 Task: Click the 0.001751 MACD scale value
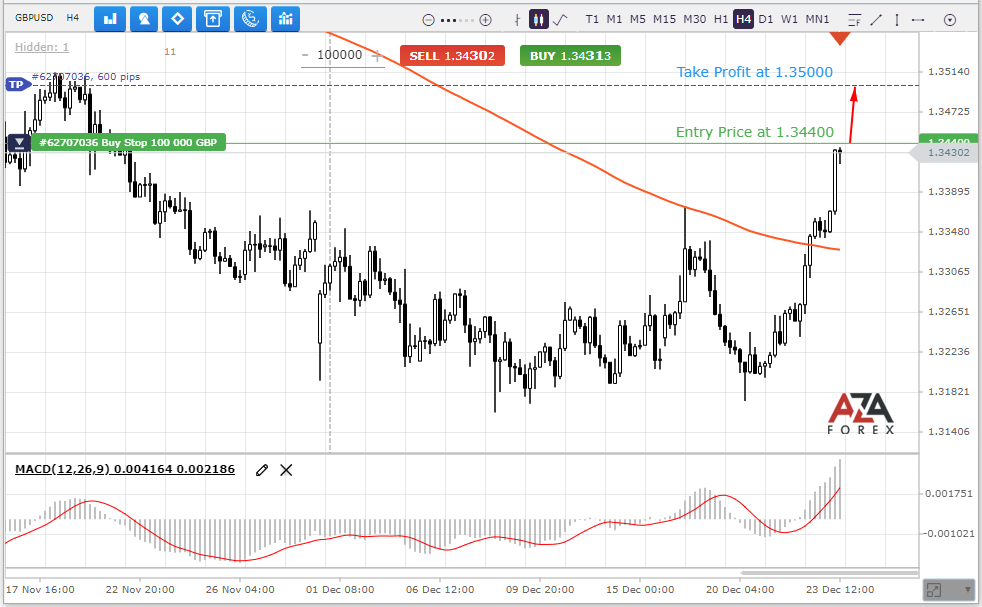949,494
